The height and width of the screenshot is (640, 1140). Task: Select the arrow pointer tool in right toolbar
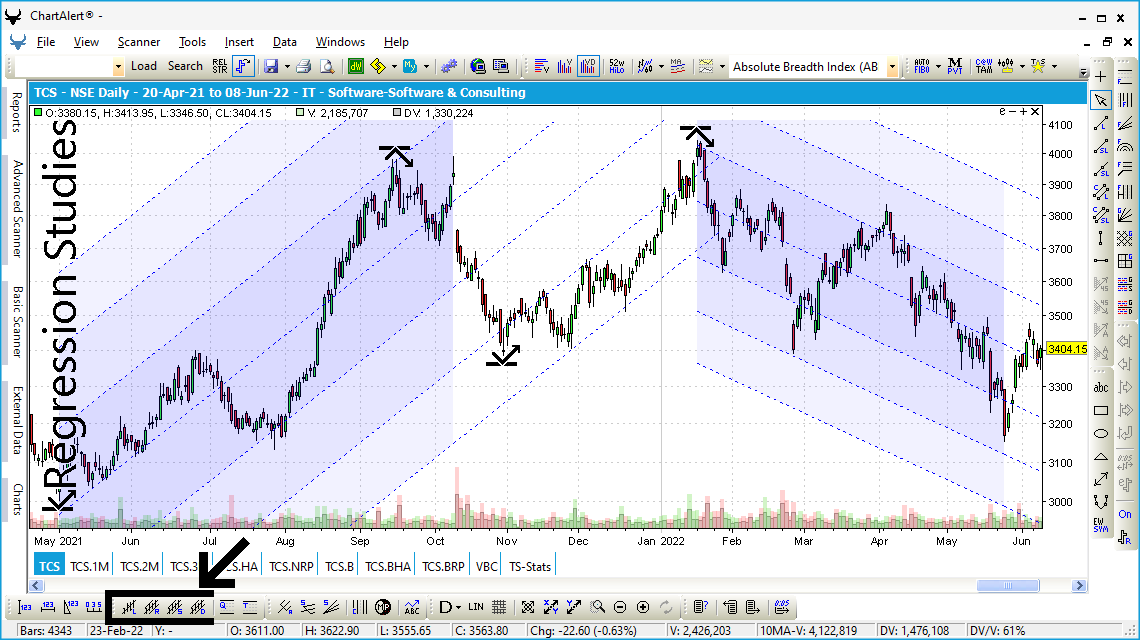coord(1101,100)
